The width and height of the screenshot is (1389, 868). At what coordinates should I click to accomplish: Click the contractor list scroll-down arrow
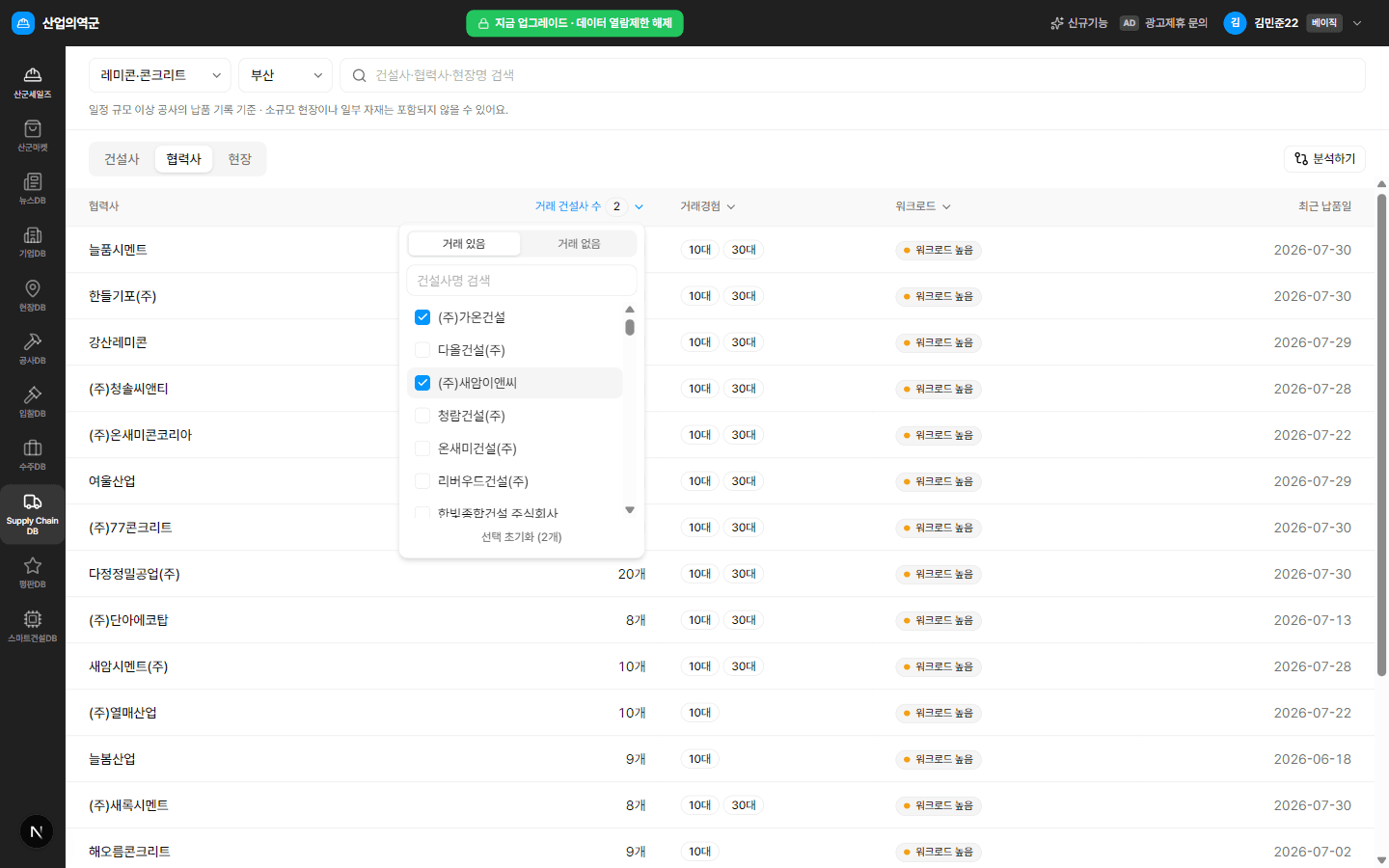click(x=630, y=510)
